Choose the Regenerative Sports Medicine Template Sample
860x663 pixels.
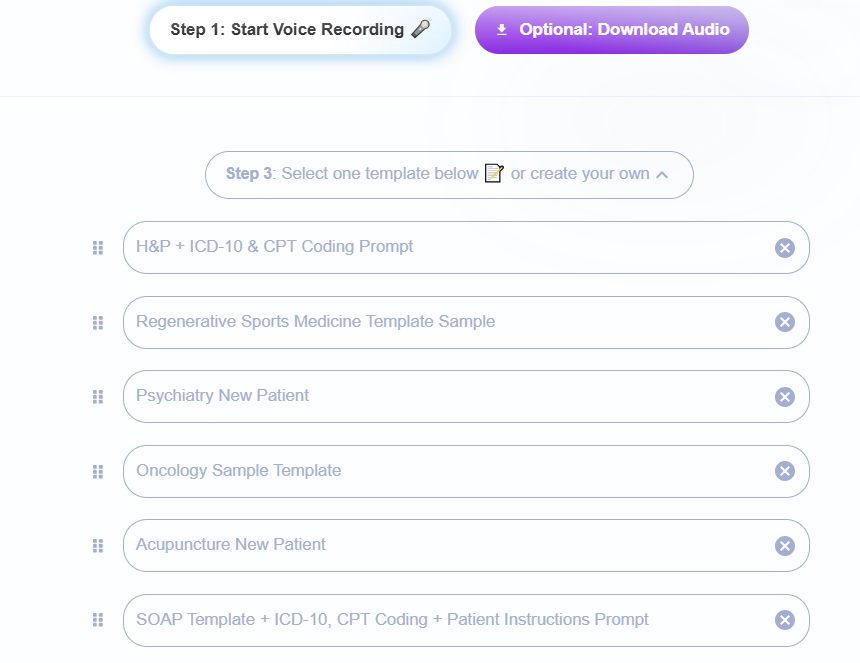[440, 322]
